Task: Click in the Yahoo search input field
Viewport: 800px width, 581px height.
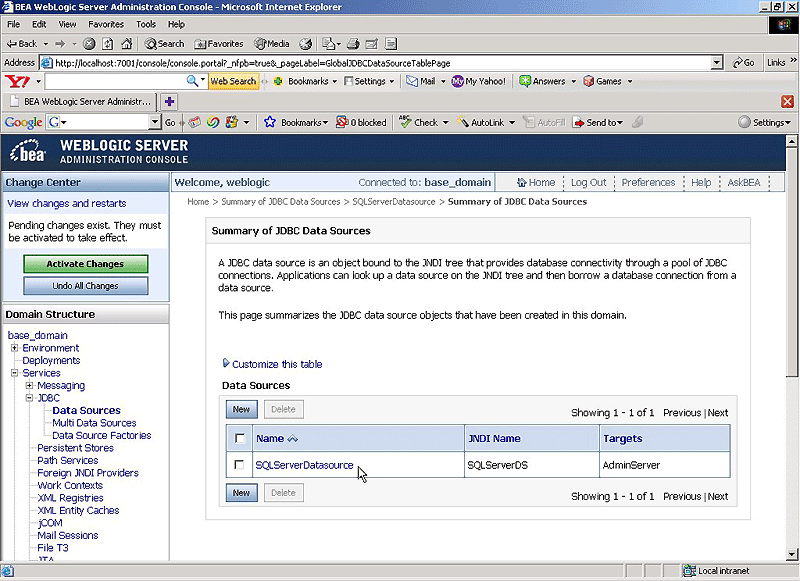Action: pos(115,81)
